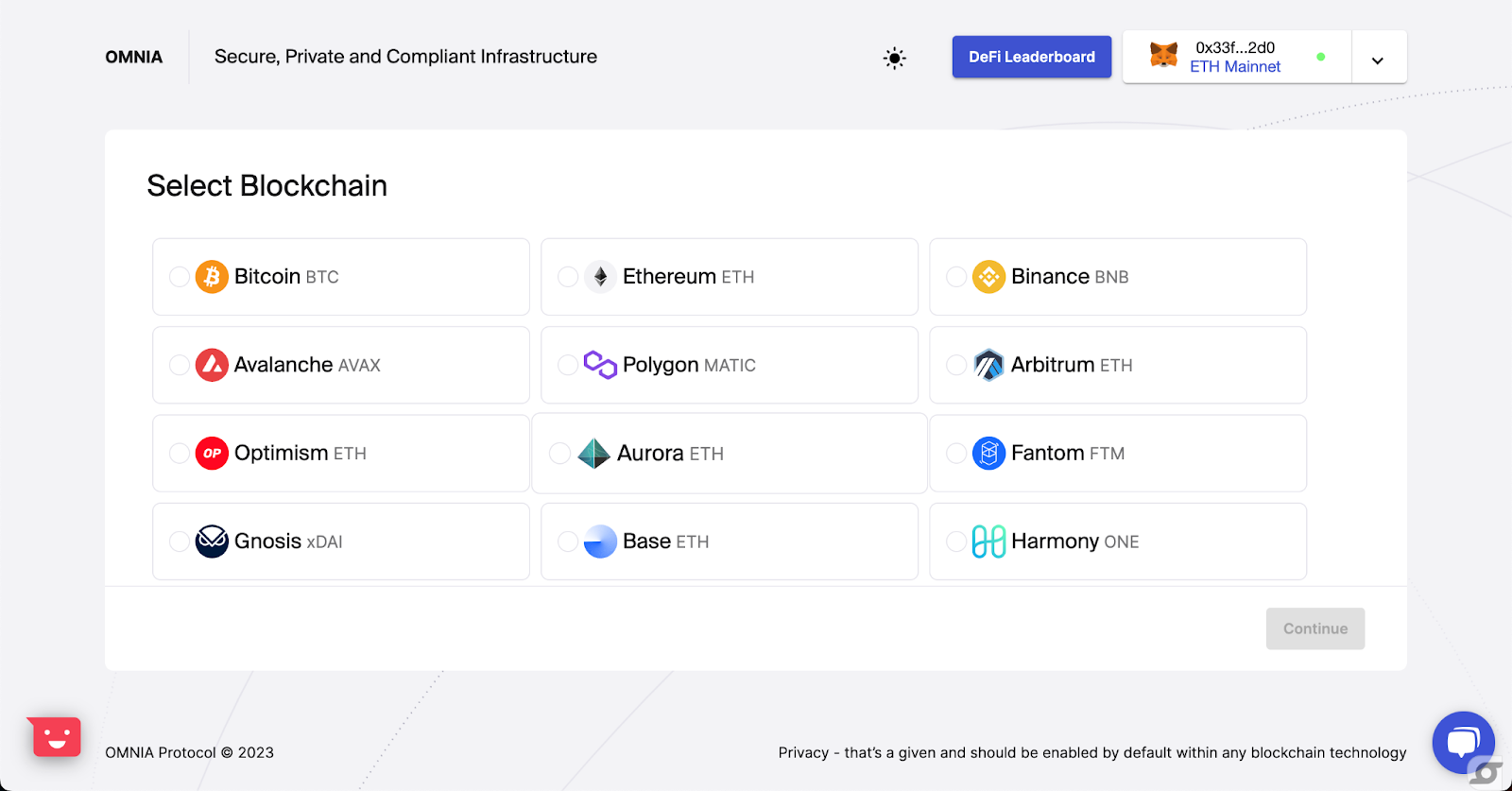1512x791 pixels.
Task: Click the Polygon name text
Action: (661, 365)
